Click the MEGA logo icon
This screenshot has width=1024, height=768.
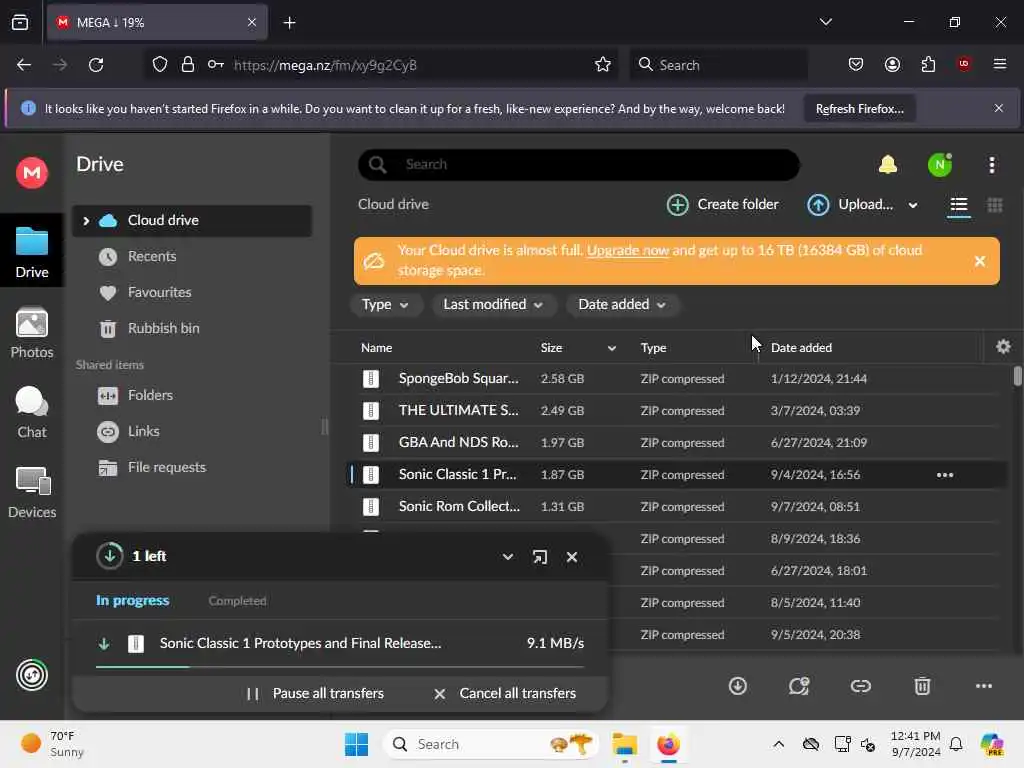(x=31, y=172)
